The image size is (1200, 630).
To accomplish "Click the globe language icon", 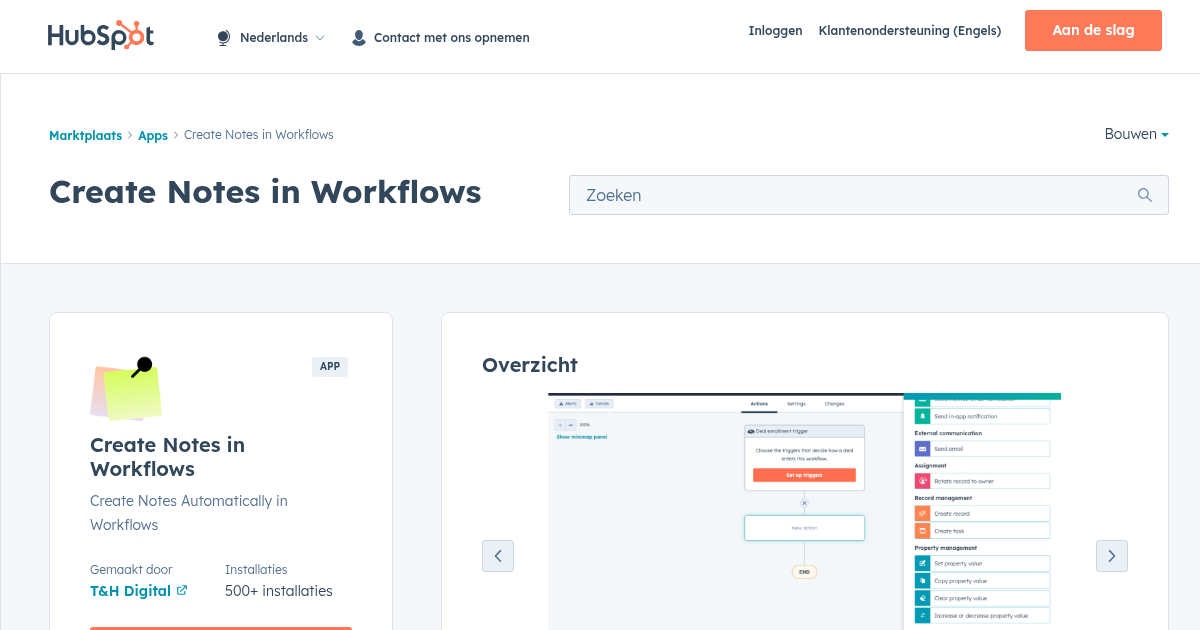I will 224,38.
